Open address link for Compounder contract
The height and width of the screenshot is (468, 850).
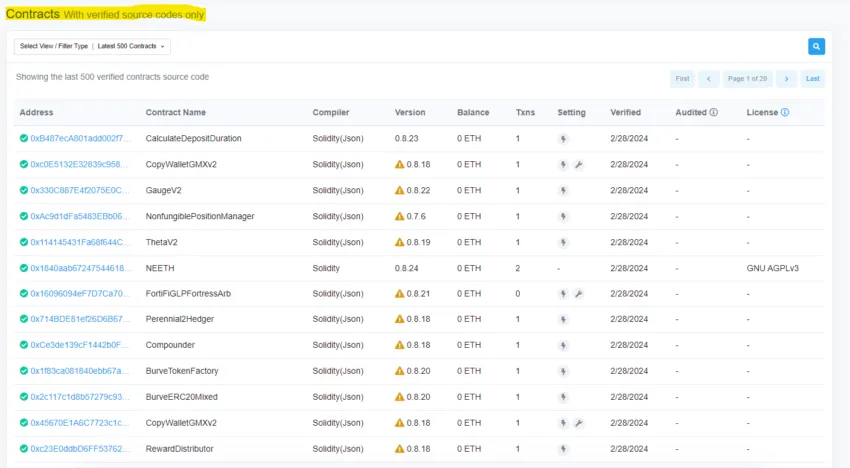tap(80, 346)
